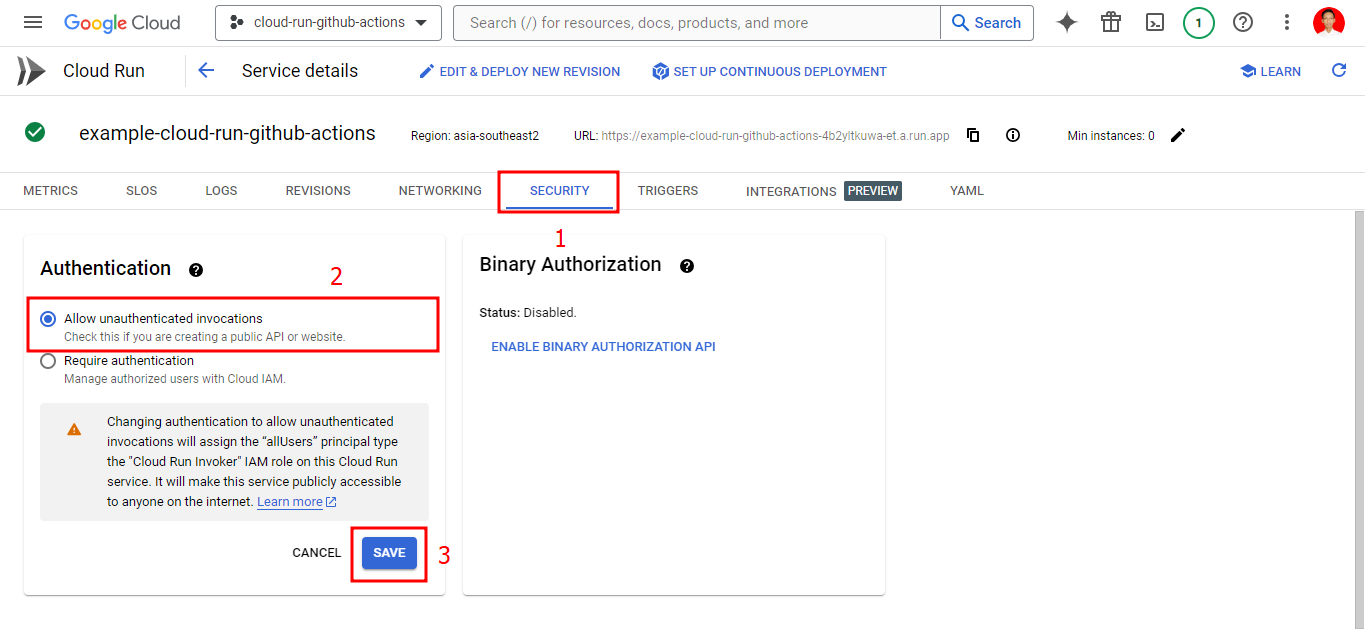Switch to the Networking tab
Image resolution: width=1365 pixels, height=630 pixels.
tap(440, 191)
